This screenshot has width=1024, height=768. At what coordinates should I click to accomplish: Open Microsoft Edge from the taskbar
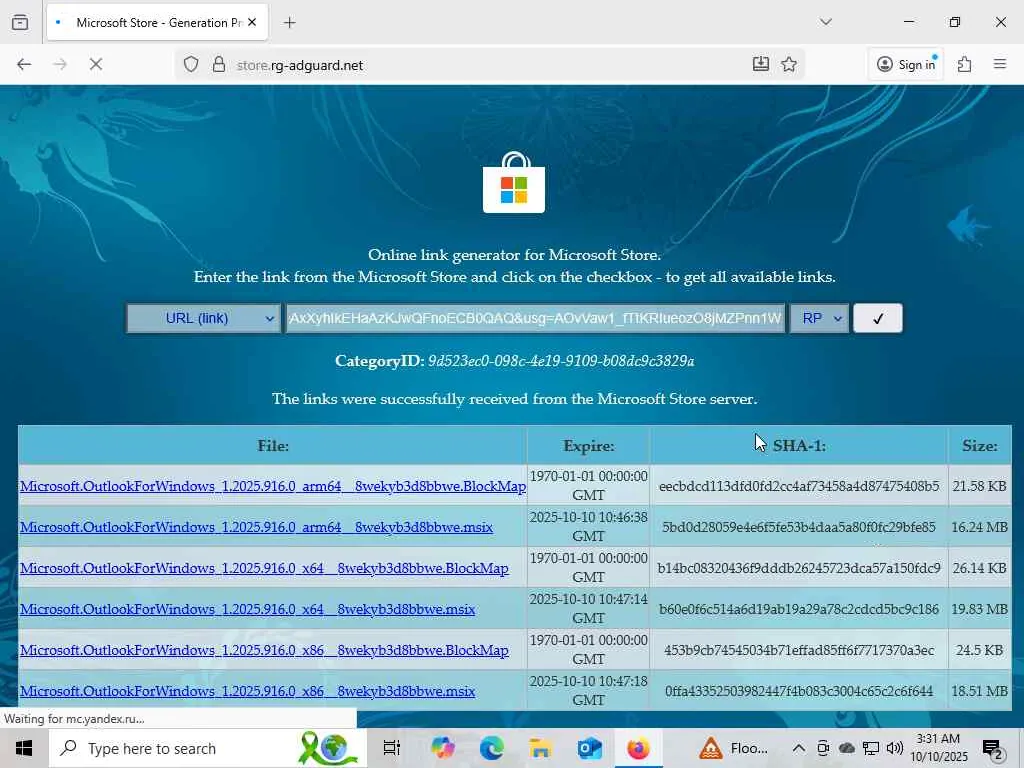[x=492, y=748]
